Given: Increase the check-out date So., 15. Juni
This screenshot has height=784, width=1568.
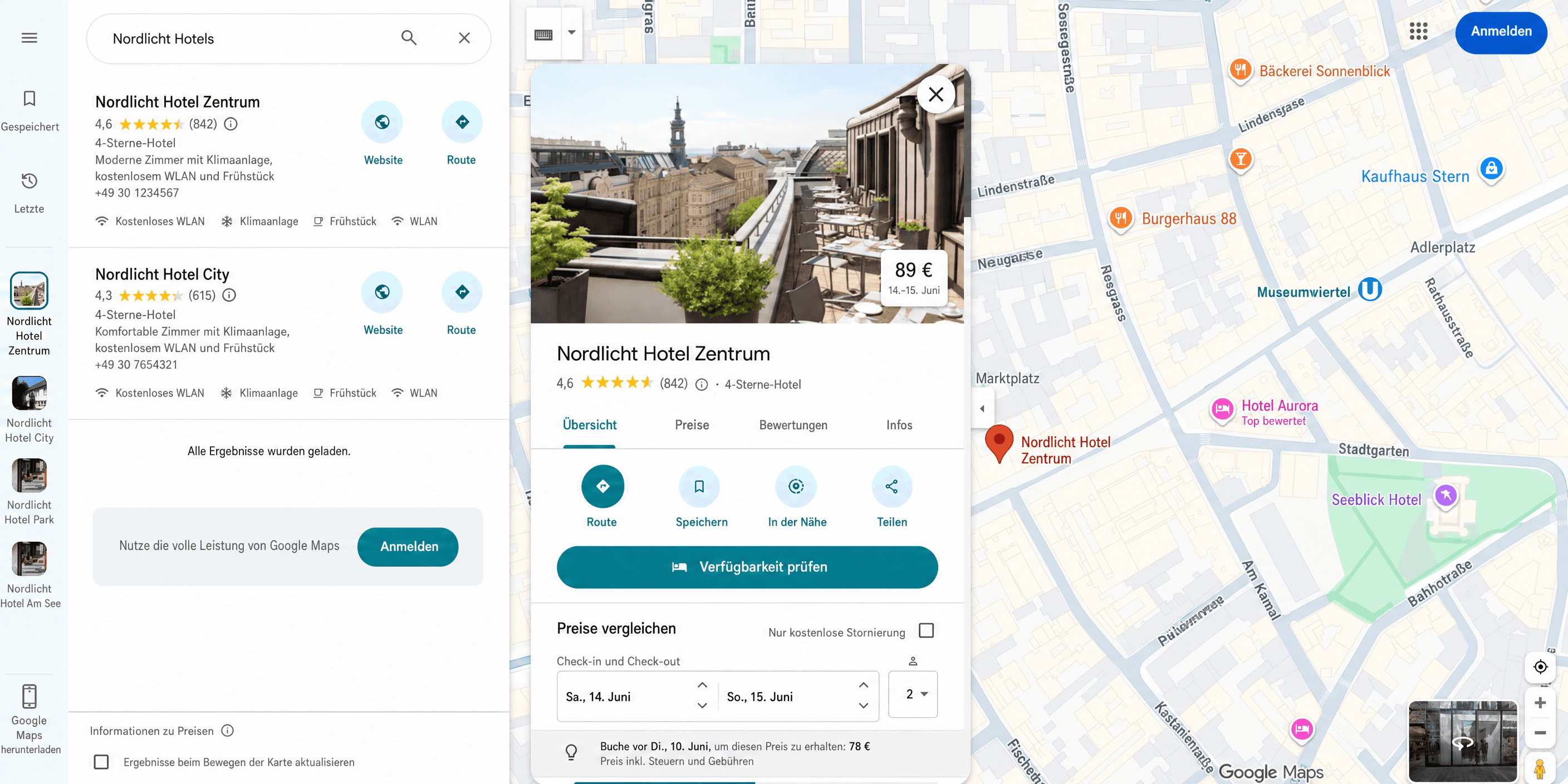Looking at the screenshot, I should [863, 685].
